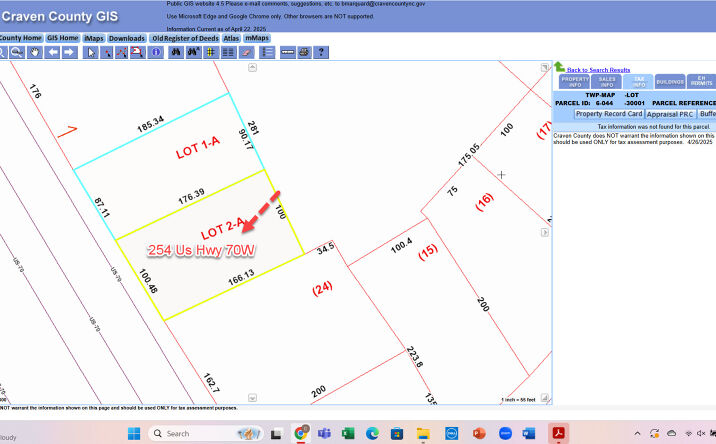Pan map up with top arrow

(x=253, y=68)
